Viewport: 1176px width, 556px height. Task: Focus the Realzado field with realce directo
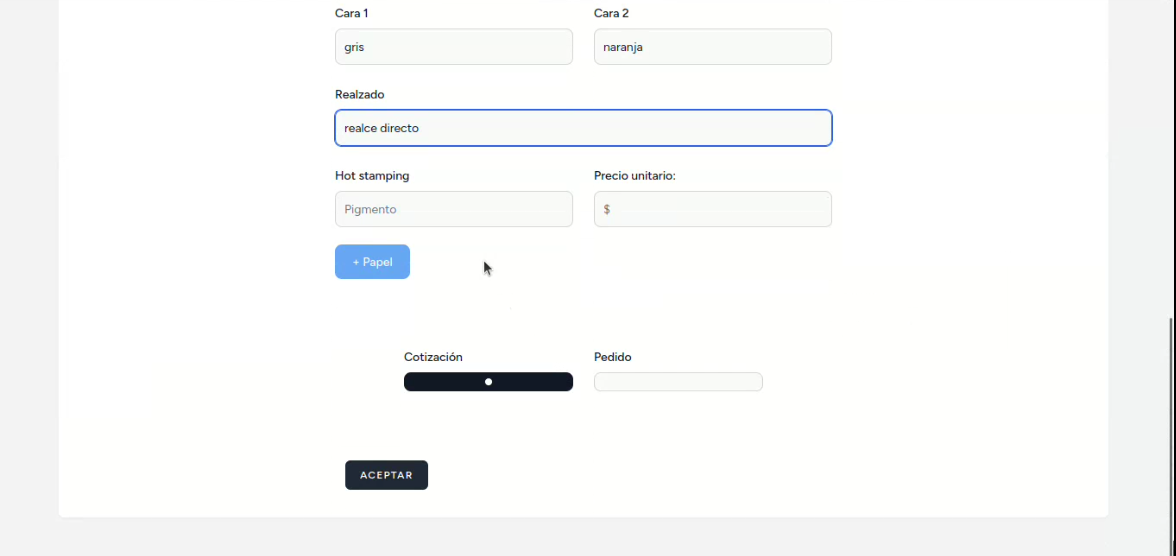(x=583, y=128)
